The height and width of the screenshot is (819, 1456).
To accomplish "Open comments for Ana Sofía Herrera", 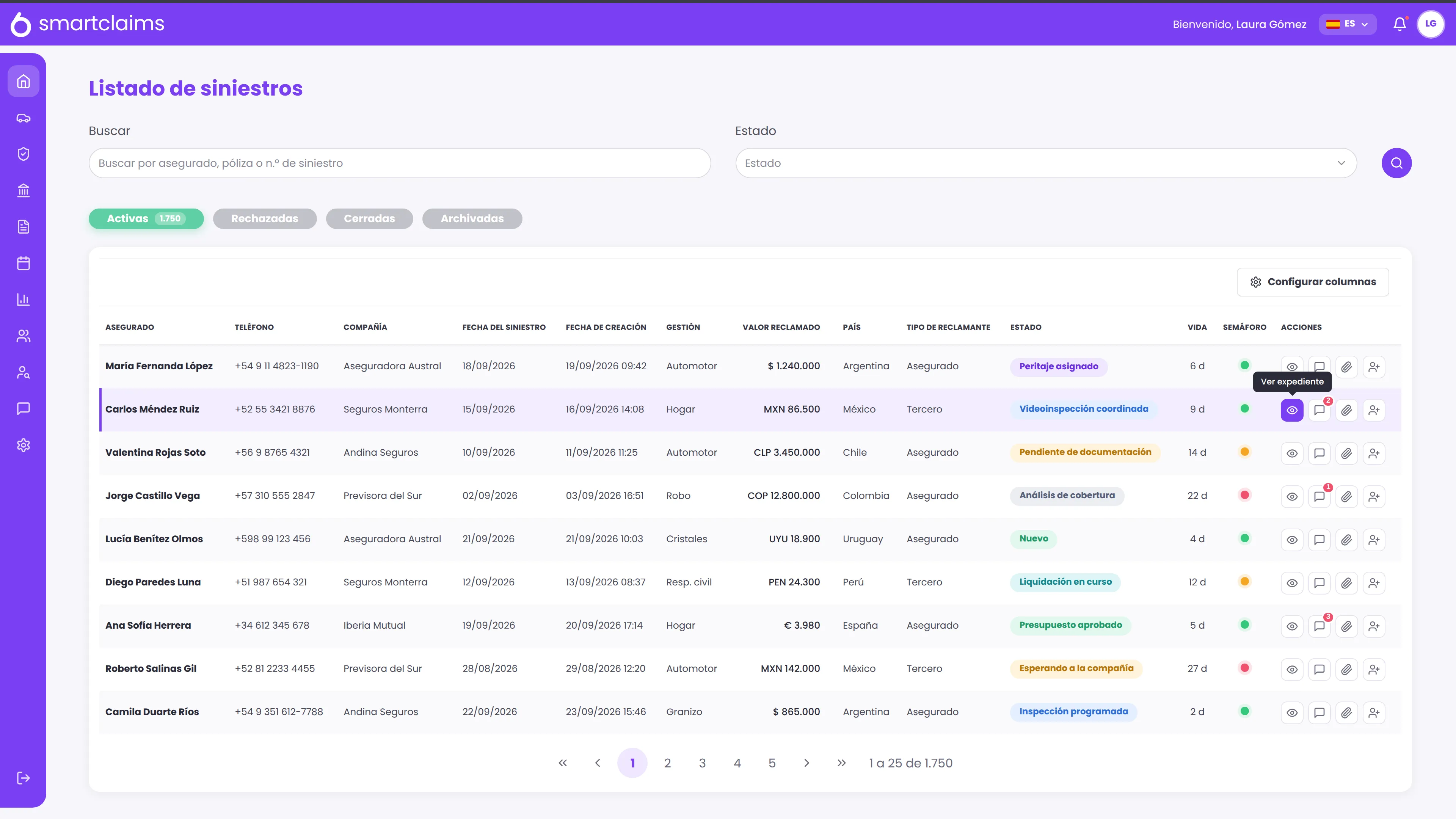I will point(1319,626).
